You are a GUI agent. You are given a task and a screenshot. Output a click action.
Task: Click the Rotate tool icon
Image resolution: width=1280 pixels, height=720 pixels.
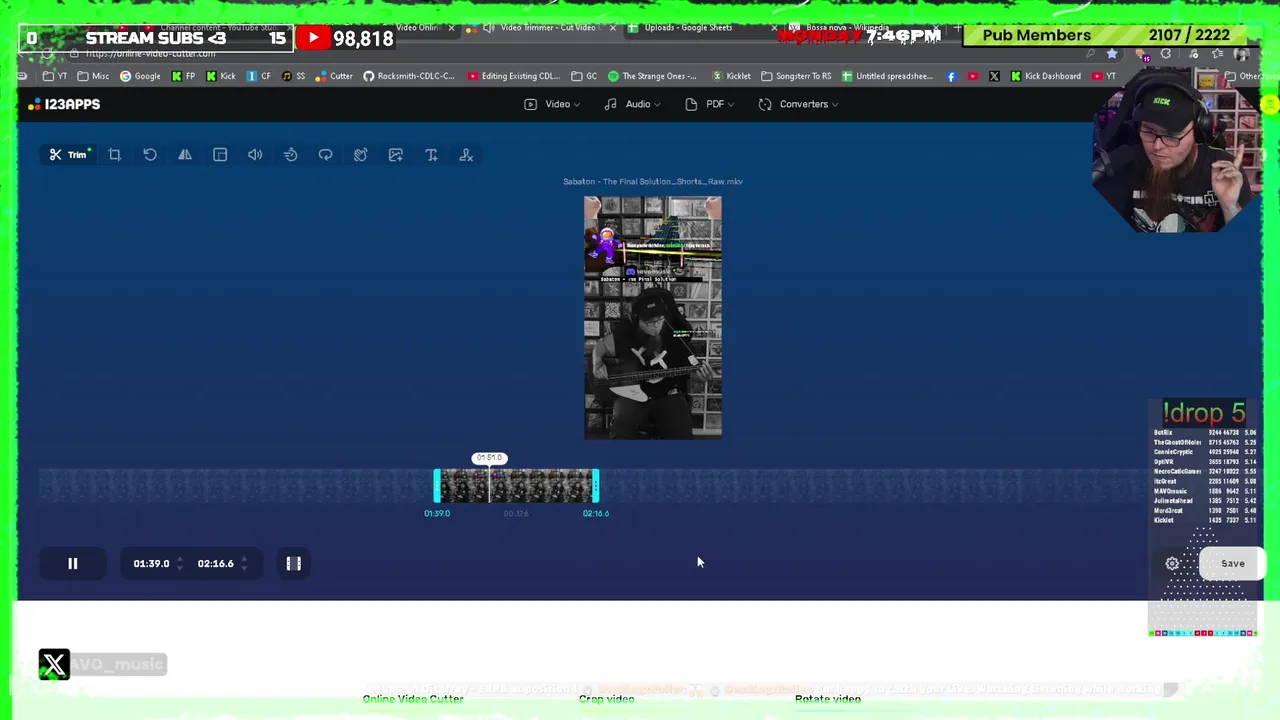click(150, 155)
